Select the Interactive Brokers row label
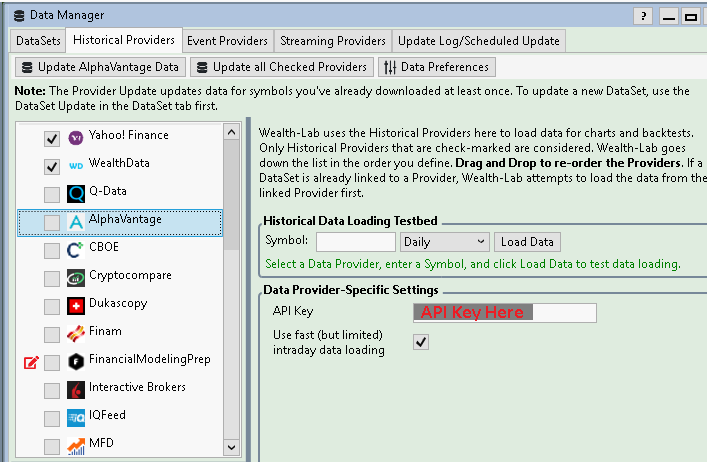Viewport: 707px width, 462px height. pyautogui.click(x=137, y=387)
